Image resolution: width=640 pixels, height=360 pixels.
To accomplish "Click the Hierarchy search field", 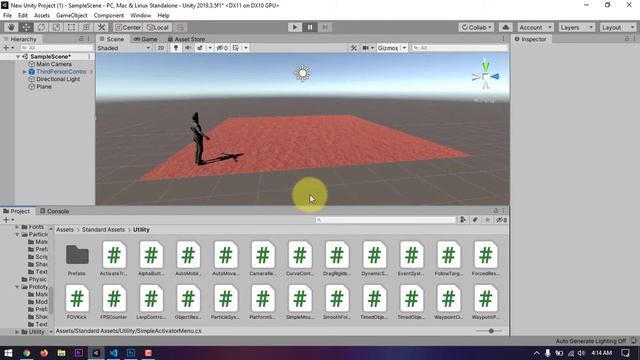I will pos(56,48).
